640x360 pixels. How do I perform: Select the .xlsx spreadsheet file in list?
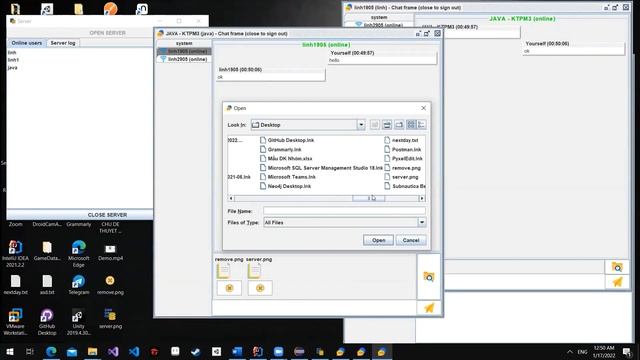tap(286, 158)
